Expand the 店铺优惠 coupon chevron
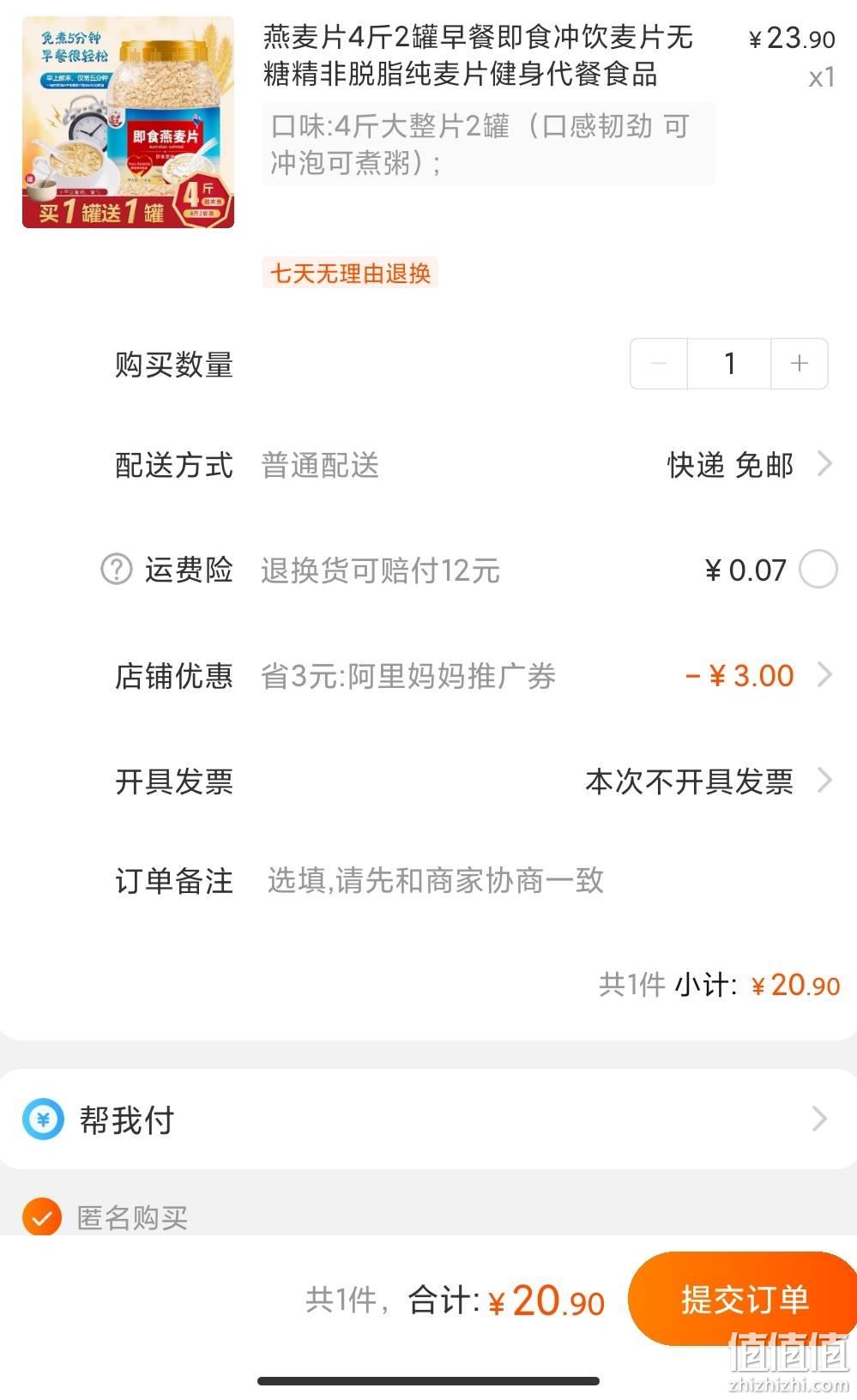This screenshot has height=1400, width=857. (x=824, y=674)
